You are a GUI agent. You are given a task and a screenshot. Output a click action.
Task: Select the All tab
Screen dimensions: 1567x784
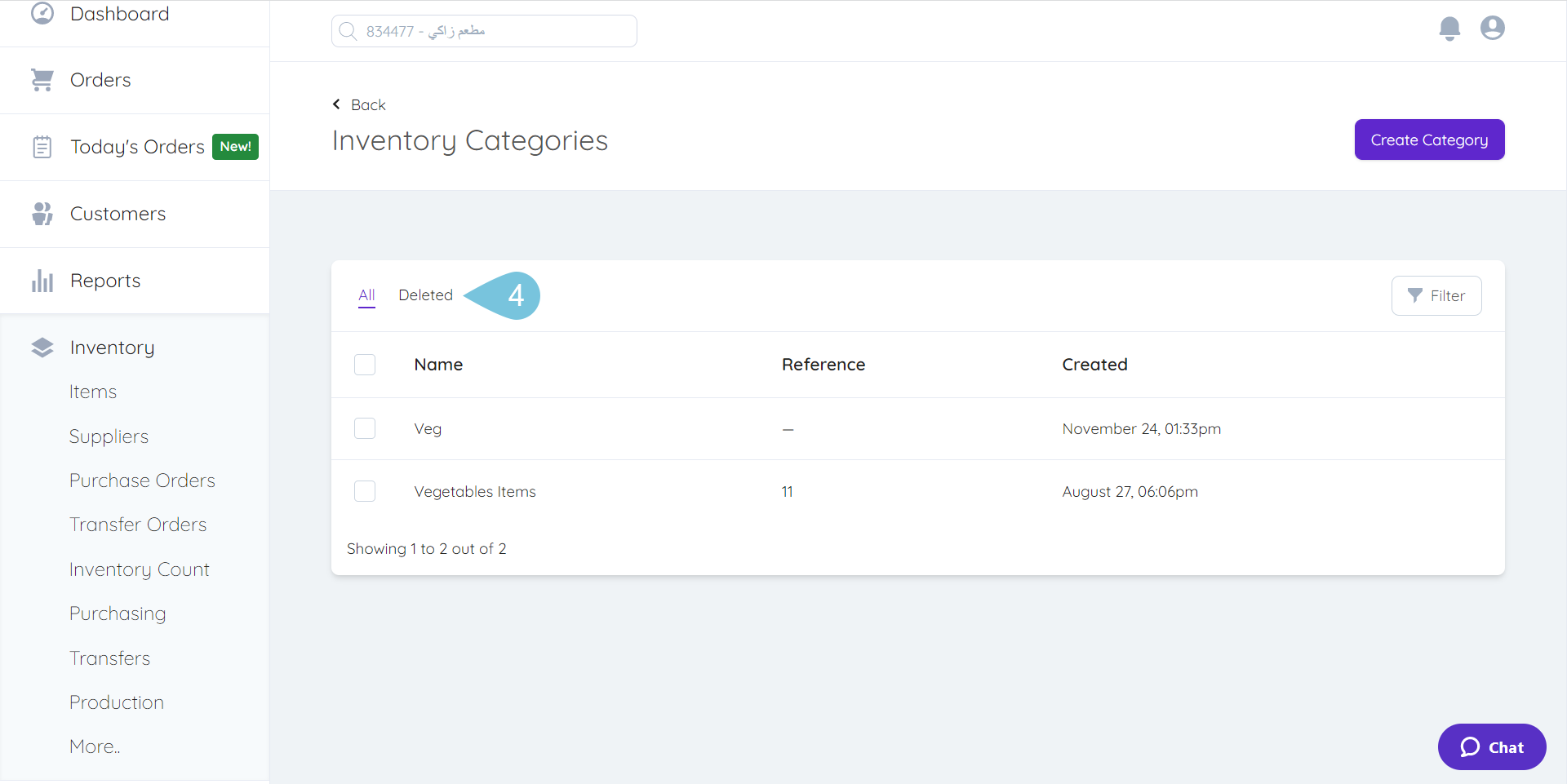click(x=366, y=295)
